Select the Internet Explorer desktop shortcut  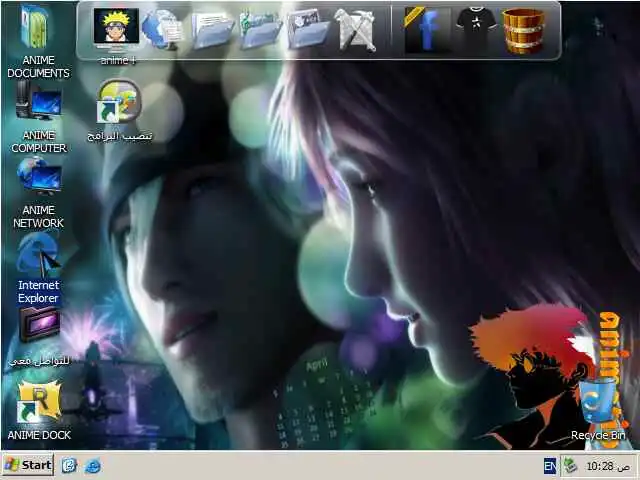(x=39, y=269)
